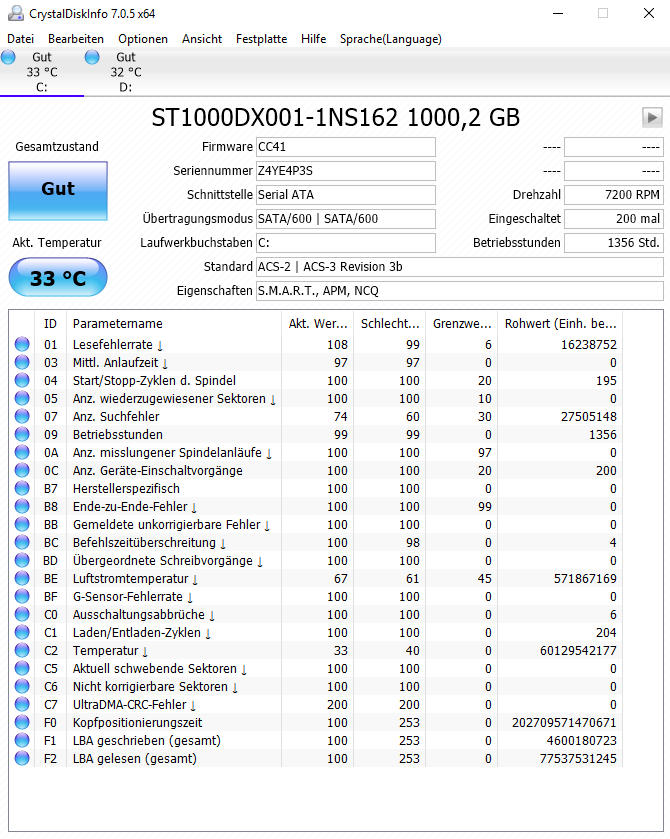
Task: Click status icon of Nicht korrigierbare Sektoren row
Action: pos(22,687)
